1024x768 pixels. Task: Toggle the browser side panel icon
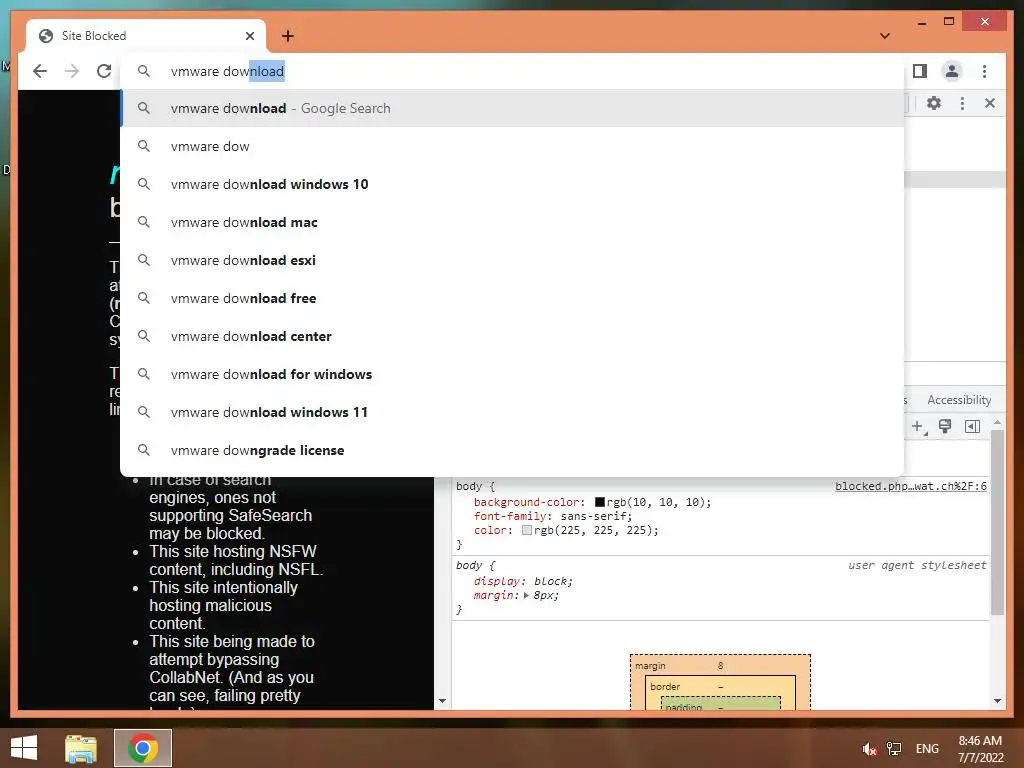(x=920, y=71)
